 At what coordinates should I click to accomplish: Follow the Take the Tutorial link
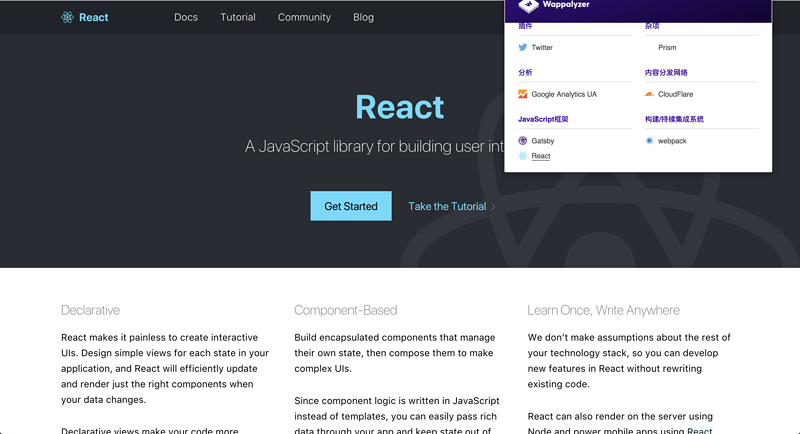click(447, 207)
